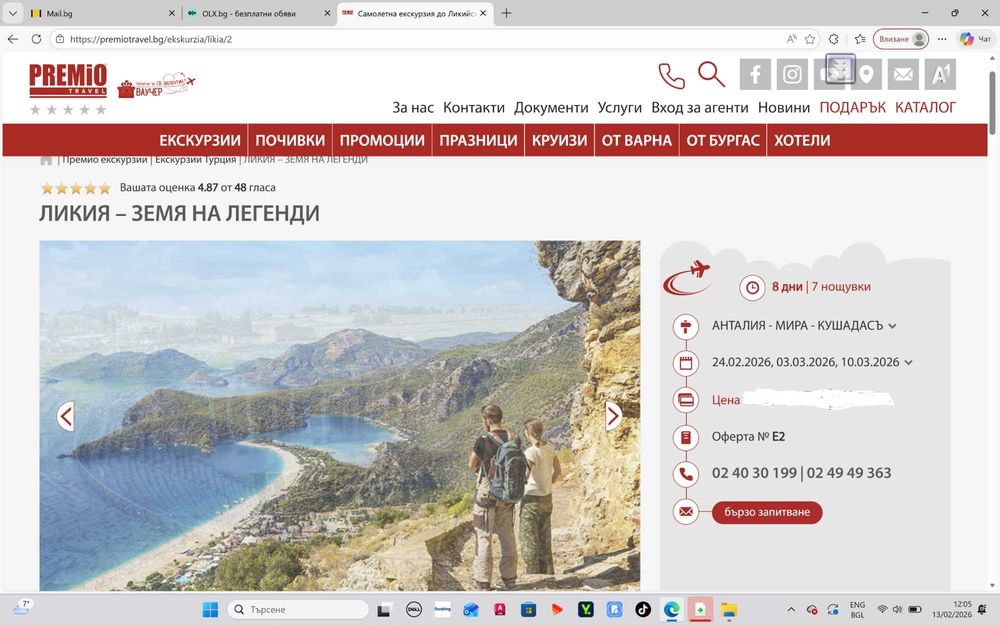The width and height of the screenshot is (1000, 625).
Task: Show next photo with right arrow
Action: (613, 416)
